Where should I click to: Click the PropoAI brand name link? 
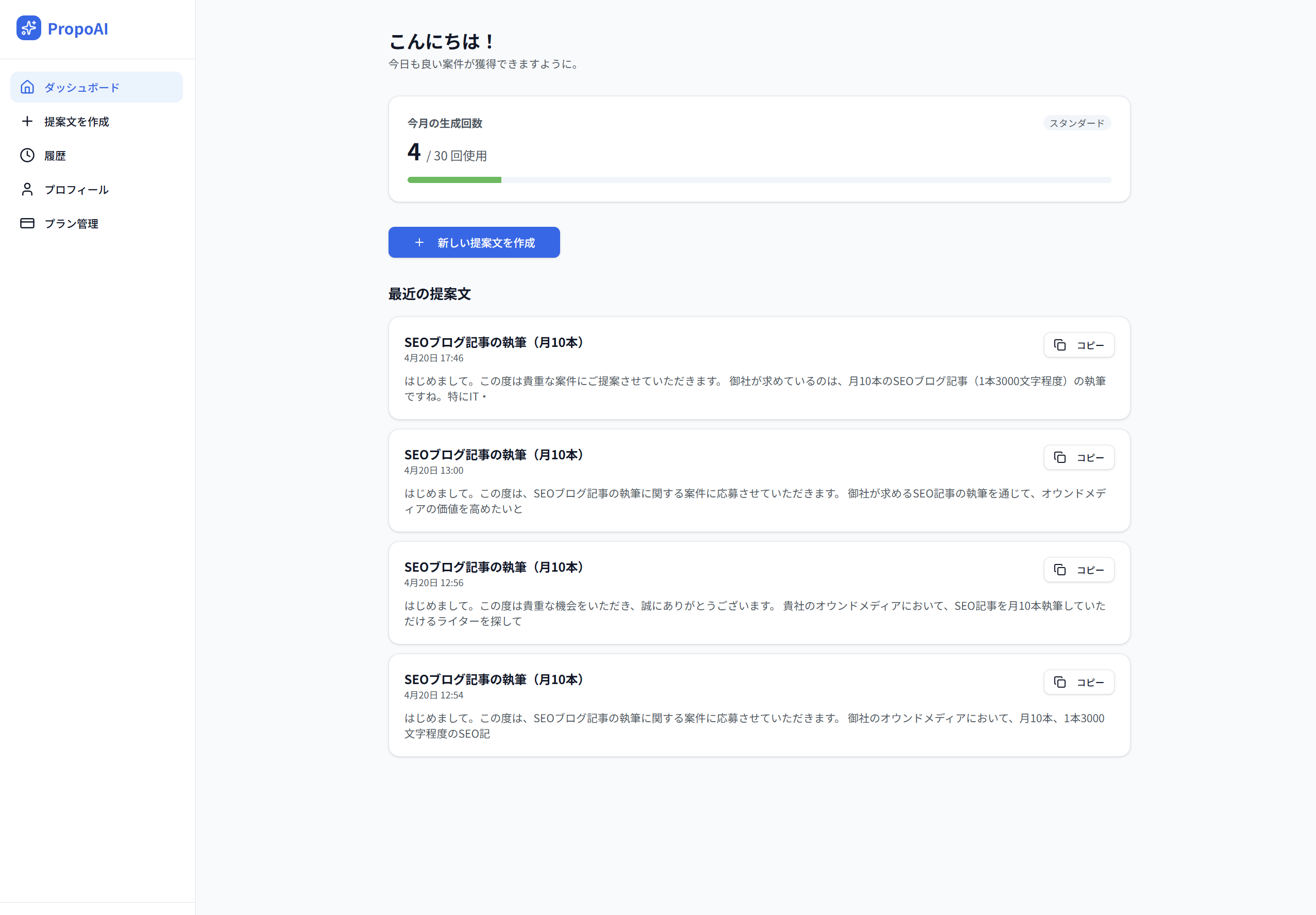78,29
